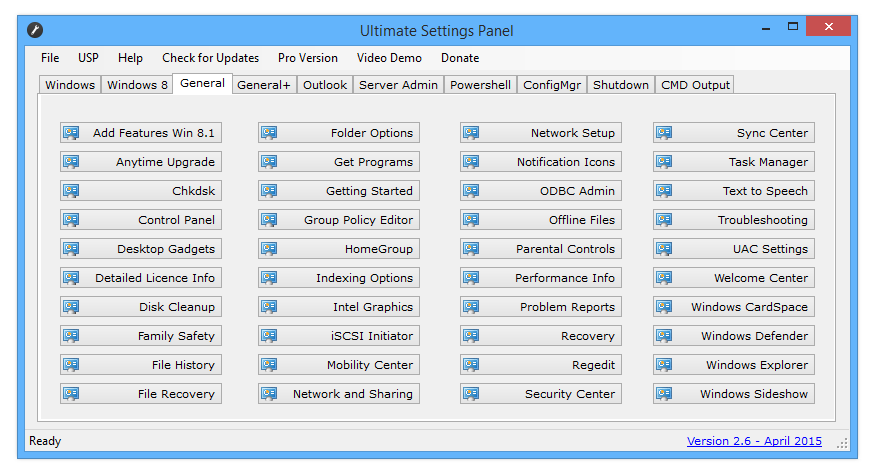Open the Control Panel button
Screen dimensions: 871x472
[x=141, y=220]
